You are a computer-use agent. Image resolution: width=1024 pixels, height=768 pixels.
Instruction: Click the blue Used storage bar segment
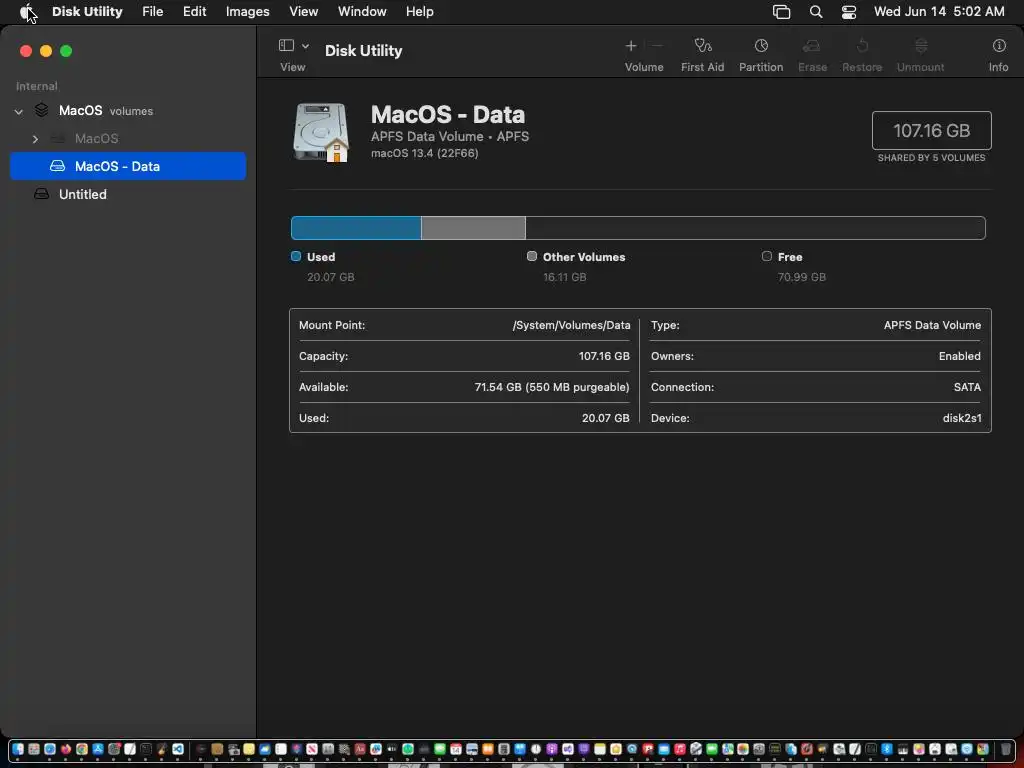click(356, 228)
